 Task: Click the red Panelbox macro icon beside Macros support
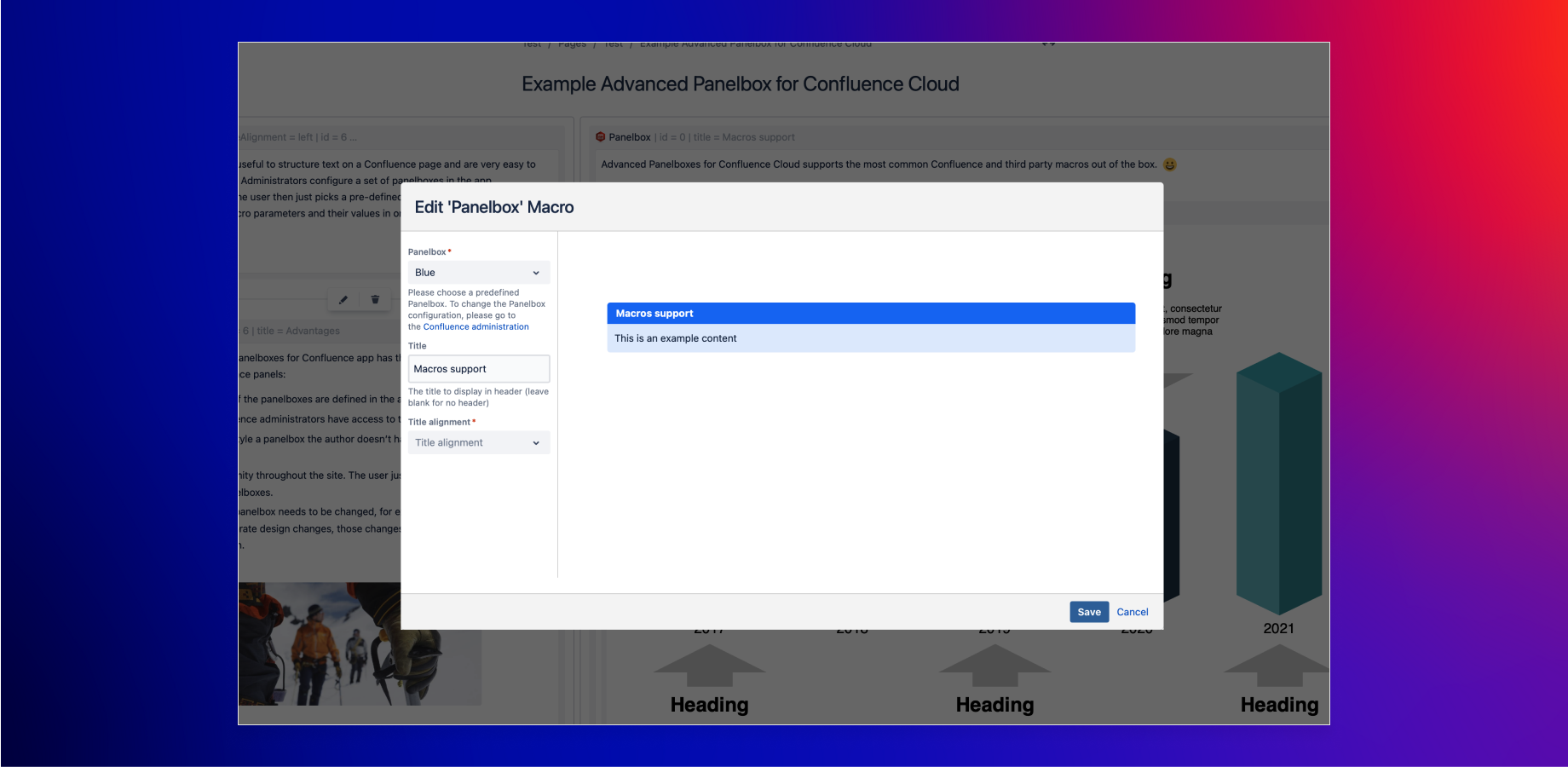click(x=600, y=136)
